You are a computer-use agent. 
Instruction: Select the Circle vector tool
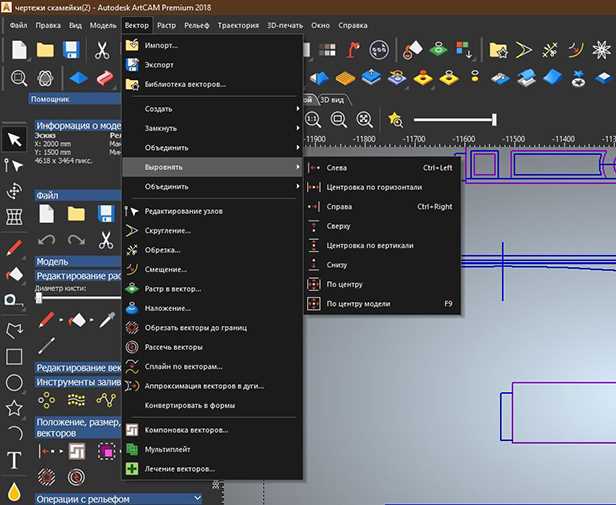(x=14, y=382)
